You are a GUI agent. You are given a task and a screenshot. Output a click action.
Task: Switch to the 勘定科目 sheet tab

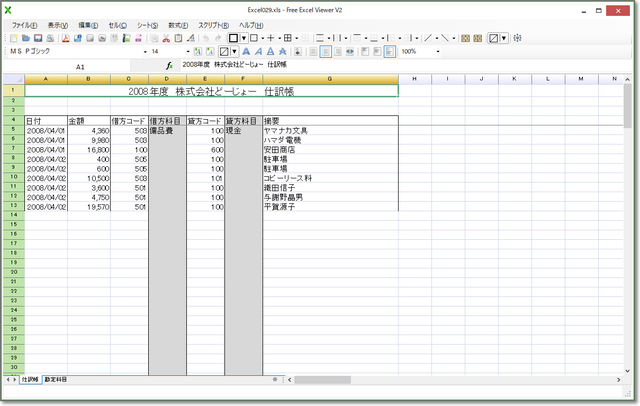click(57, 381)
